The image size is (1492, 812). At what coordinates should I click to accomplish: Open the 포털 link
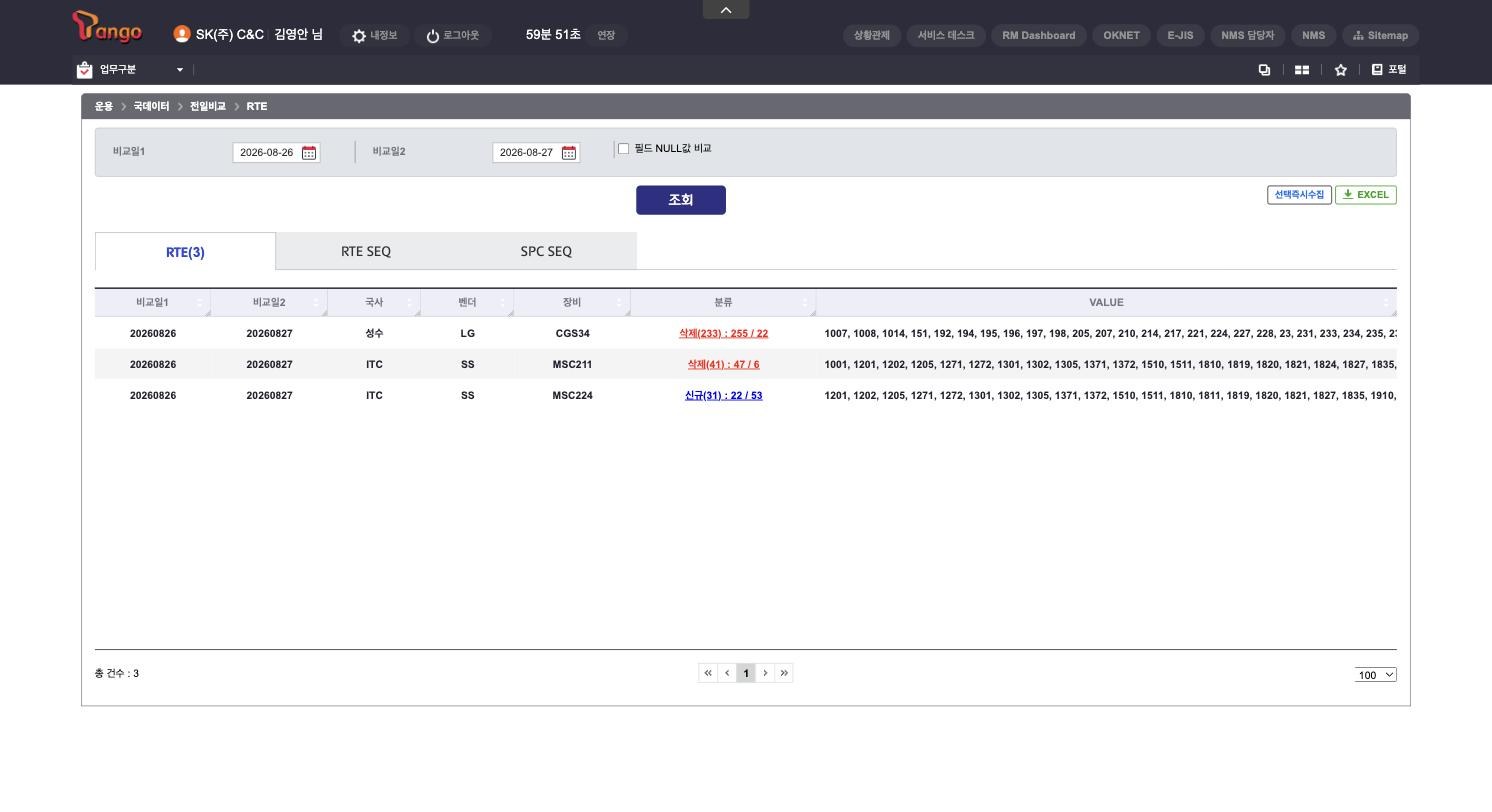pyautogui.click(x=1389, y=70)
